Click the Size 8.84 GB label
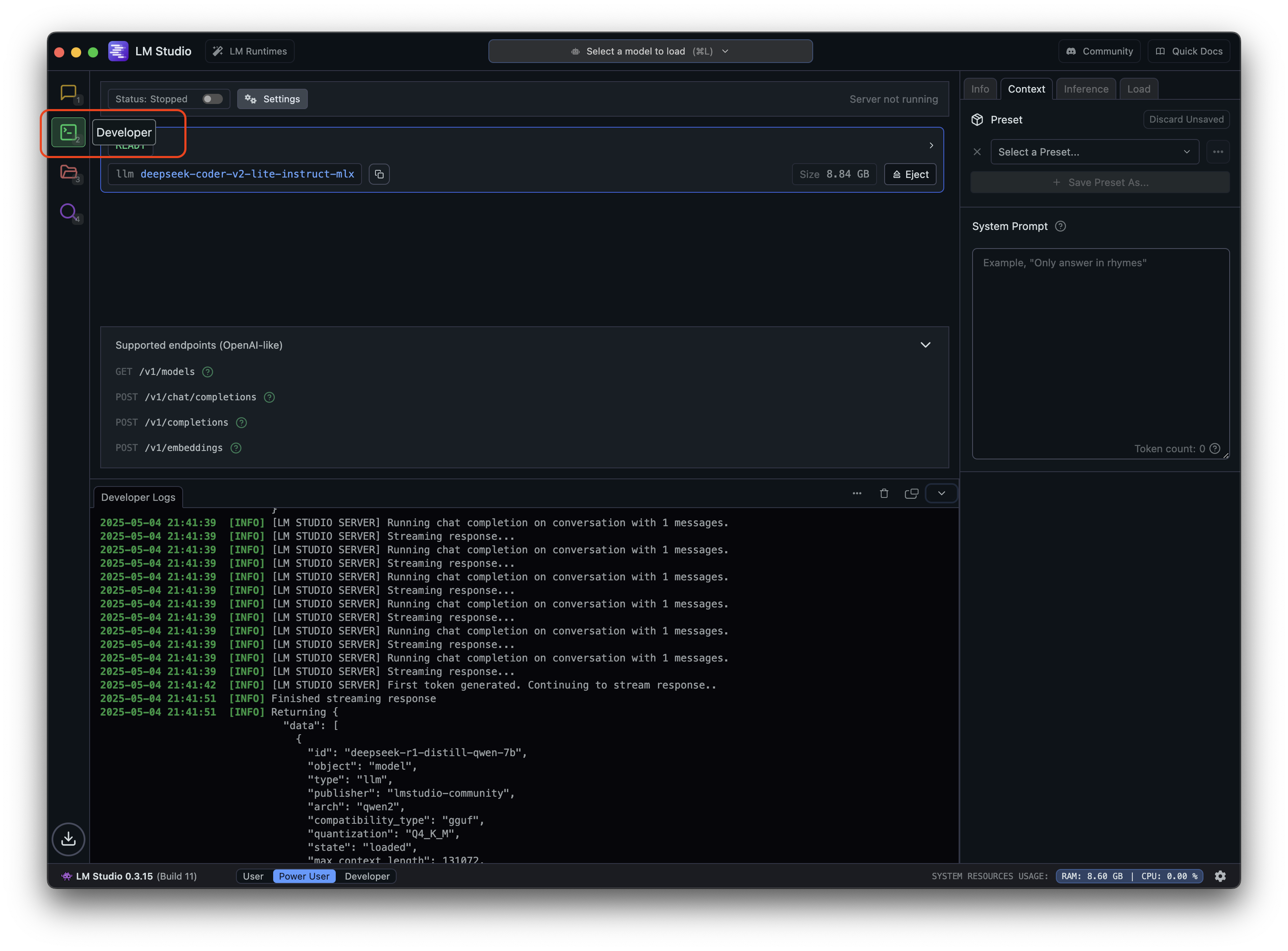The width and height of the screenshot is (1288, 951). coord(834,175)
